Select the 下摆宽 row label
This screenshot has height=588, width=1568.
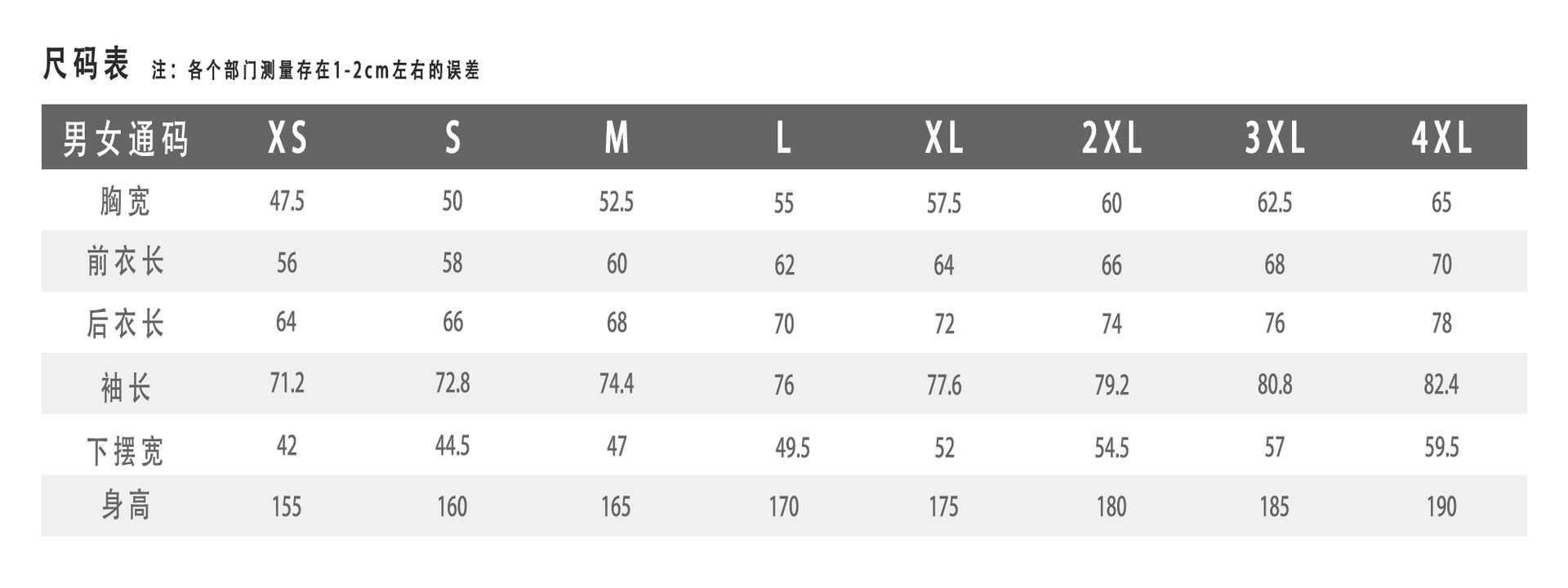pyautogui.click(x=126, y=450)
